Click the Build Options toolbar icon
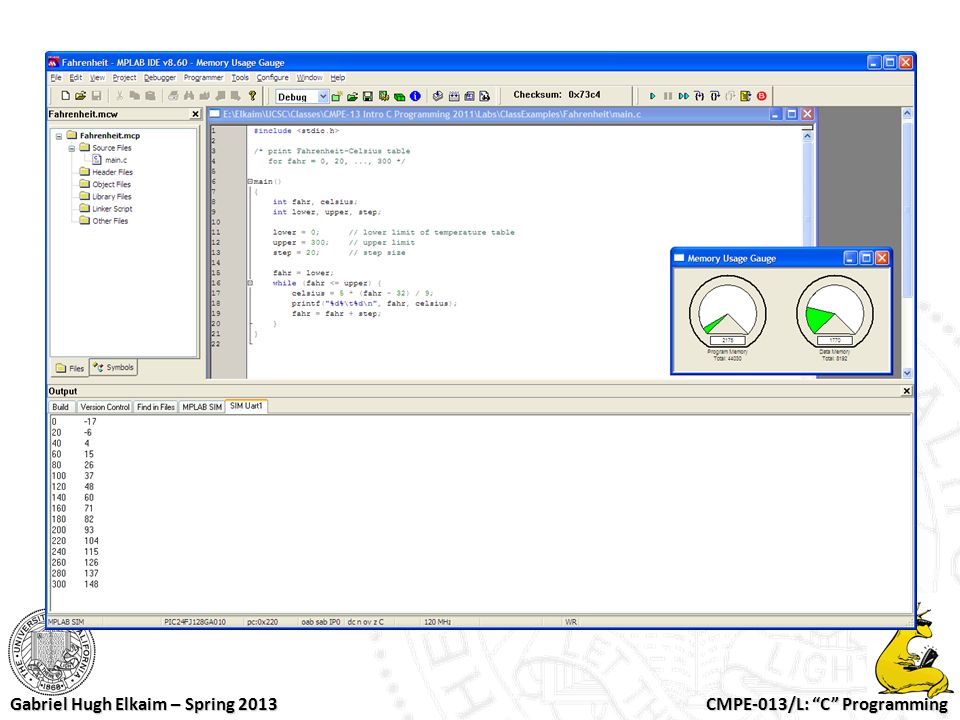 click(x=383, y=96)
